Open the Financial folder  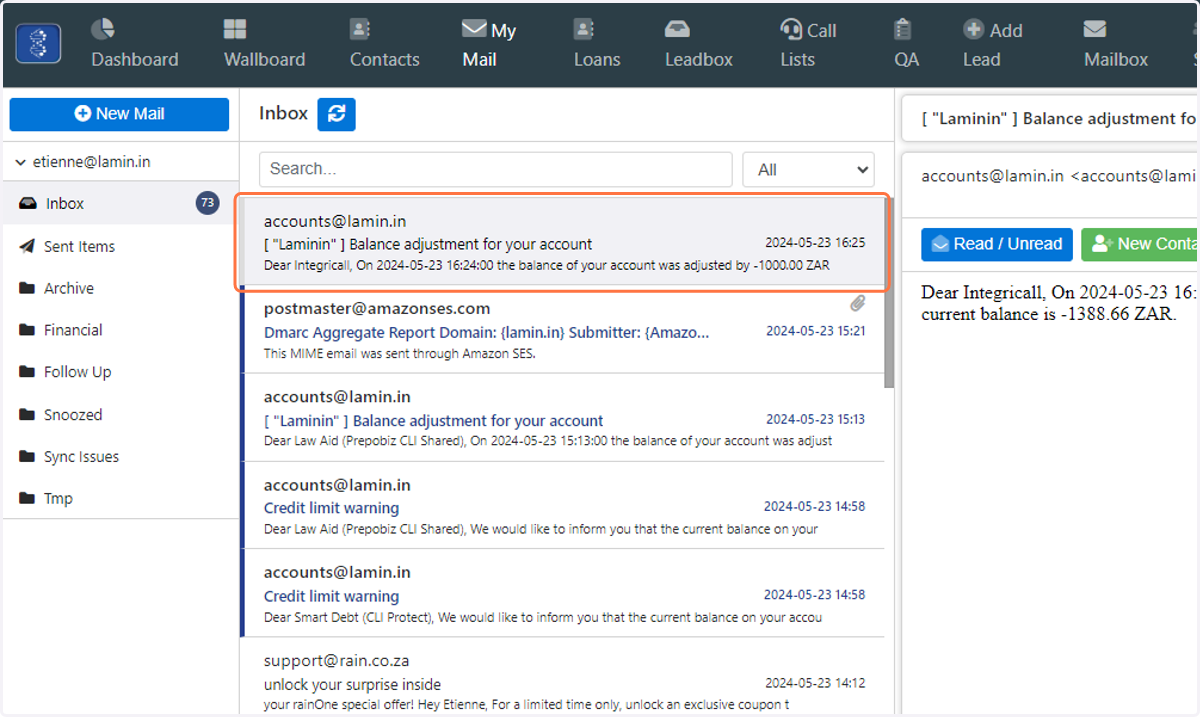(x=120, y=330)
